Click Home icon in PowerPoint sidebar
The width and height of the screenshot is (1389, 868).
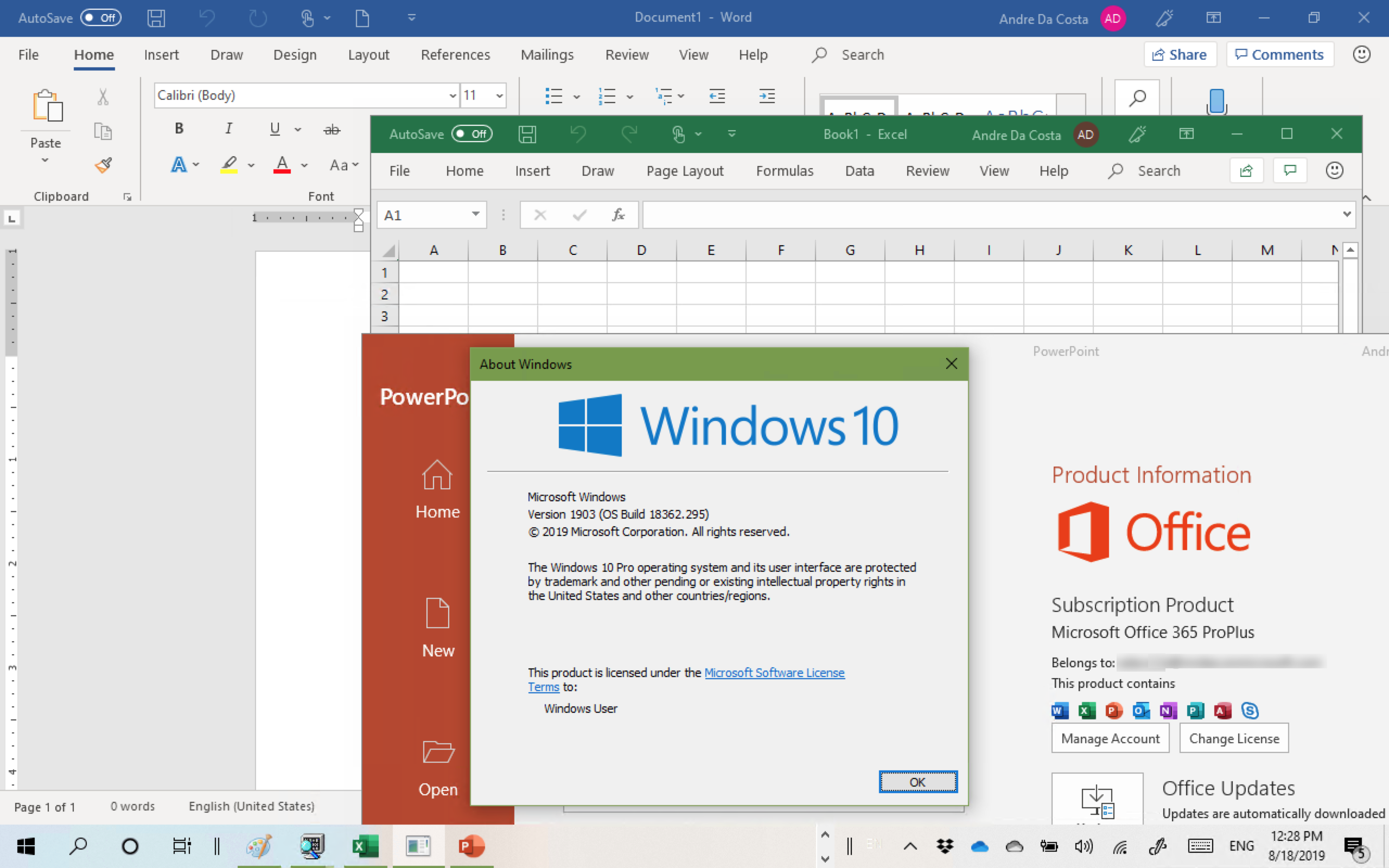pyautogui.click(x=437, y=475)
